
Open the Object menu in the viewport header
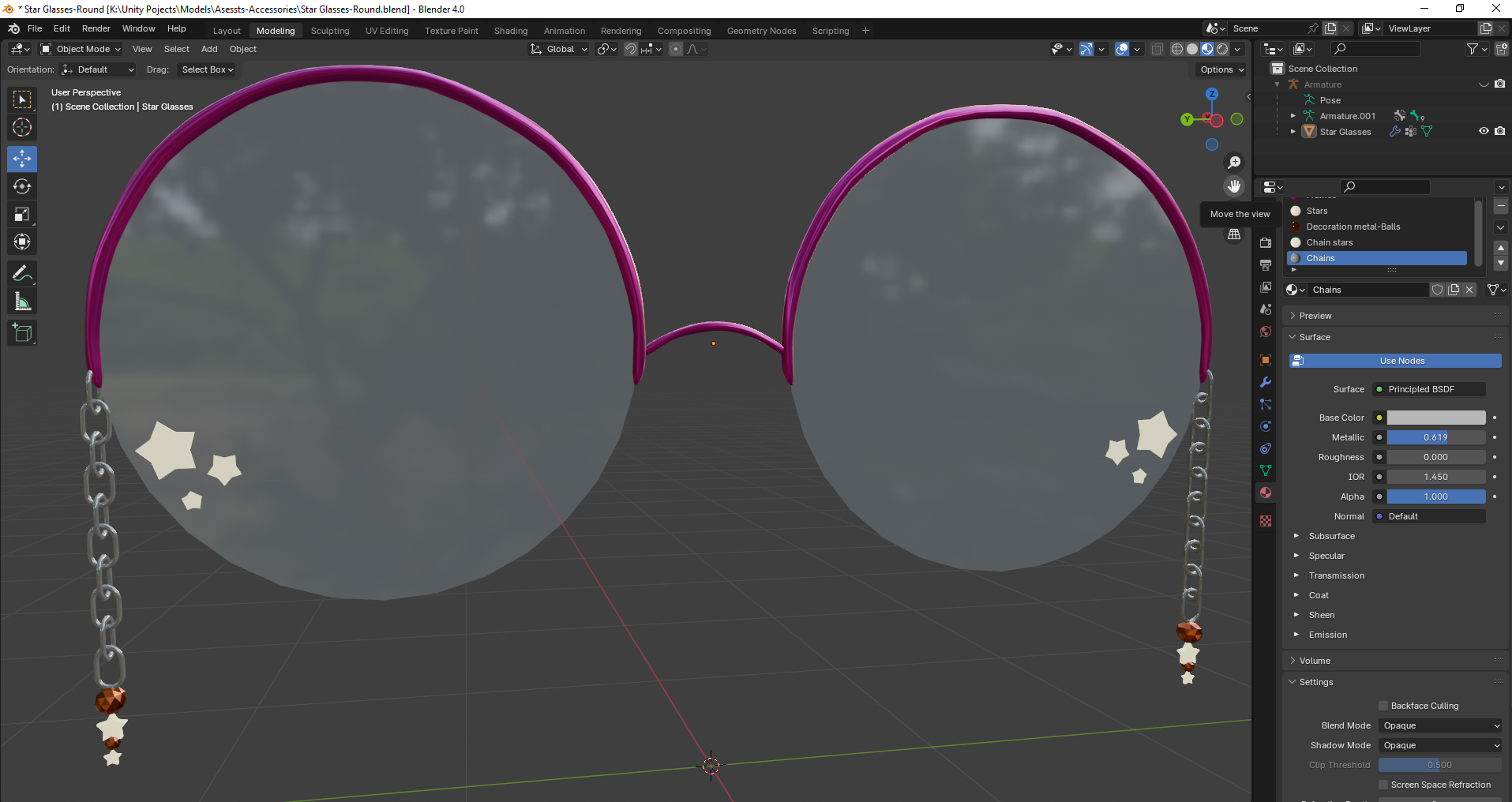[x=242, y=49]
